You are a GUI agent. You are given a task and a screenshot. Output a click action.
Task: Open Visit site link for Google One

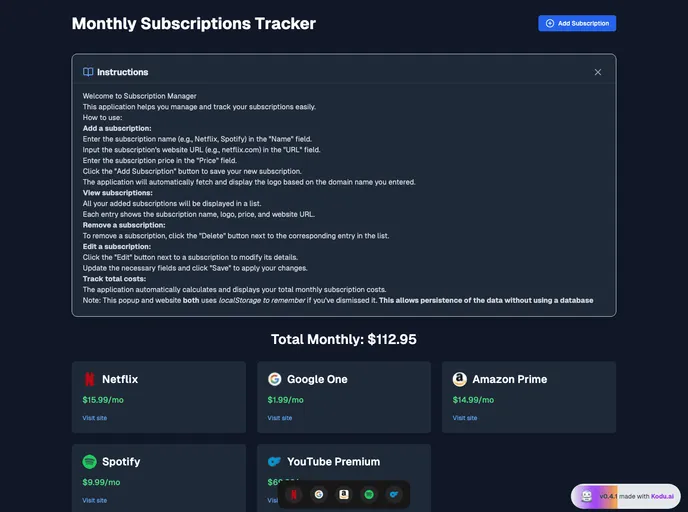pos(279,418)
